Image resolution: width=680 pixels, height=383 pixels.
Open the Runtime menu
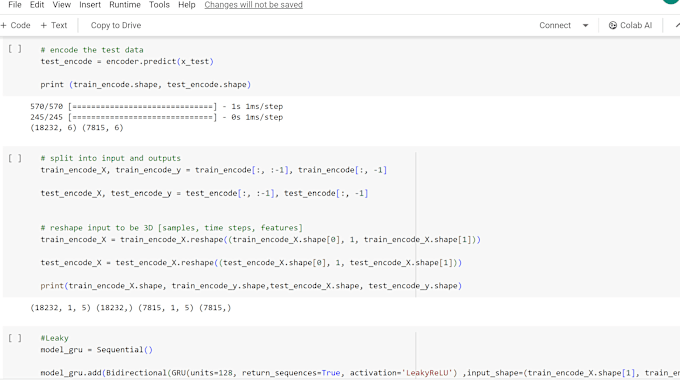pyautogui.click(x=125, y=5)
